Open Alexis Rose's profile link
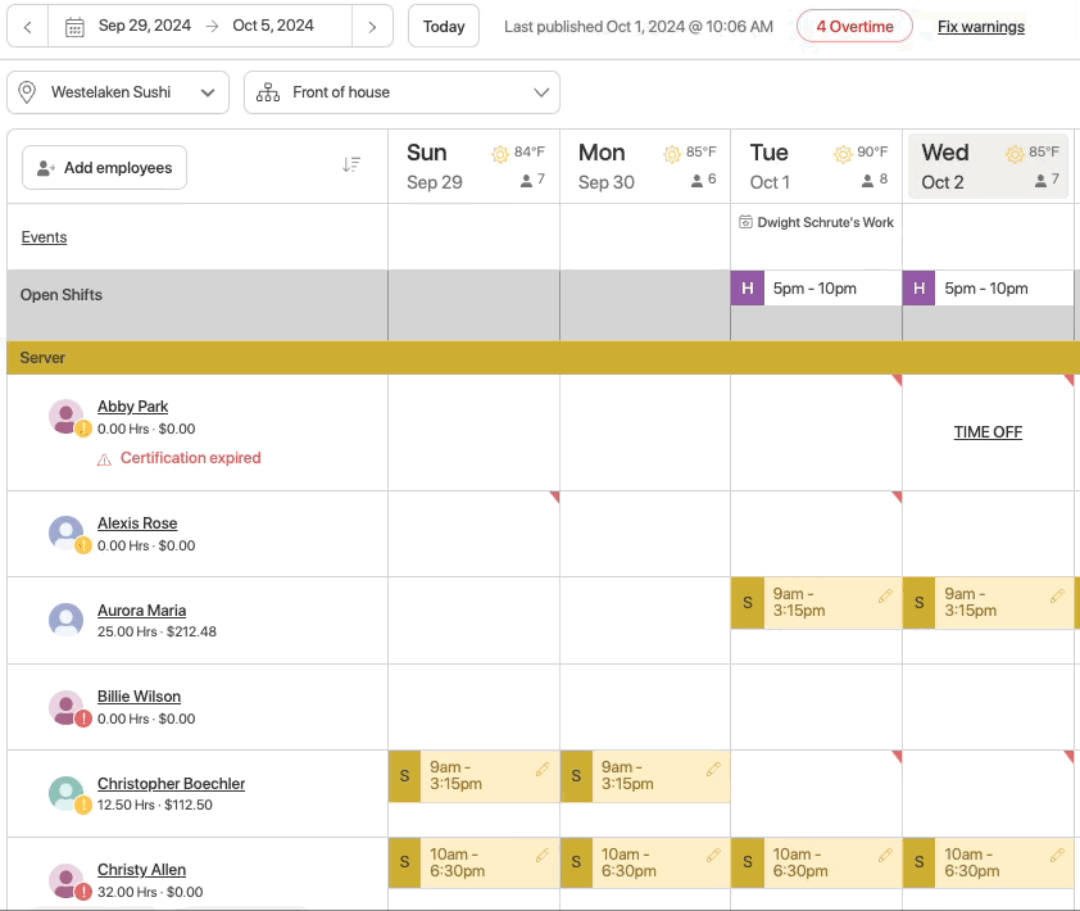This screenshot has height=911, width=1080. point(137,523)
